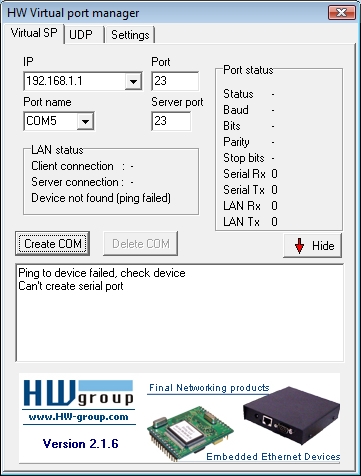Click the 'Serial Rx' counter label
The height and width of the screenshot is (476, 361).
tap(244, 174)
